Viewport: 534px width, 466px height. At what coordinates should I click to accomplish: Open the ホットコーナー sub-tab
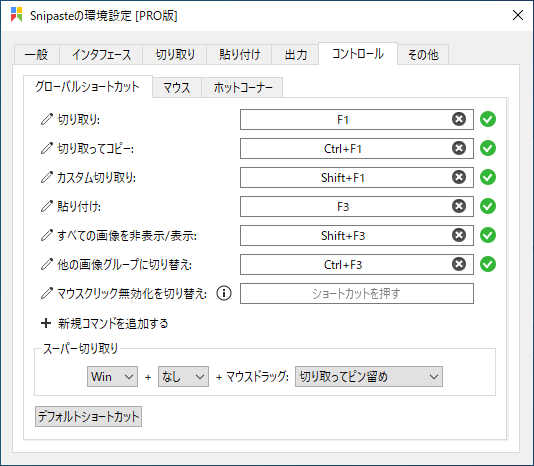tap(242, 88)
